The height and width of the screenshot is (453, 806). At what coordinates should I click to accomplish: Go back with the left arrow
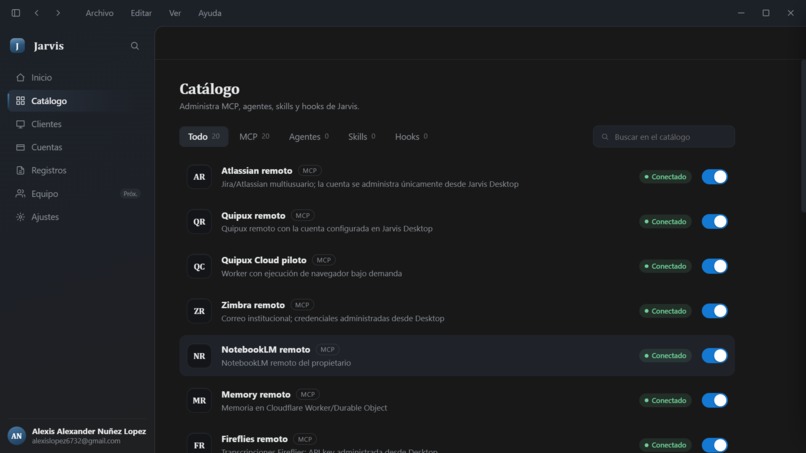[36, 13]
